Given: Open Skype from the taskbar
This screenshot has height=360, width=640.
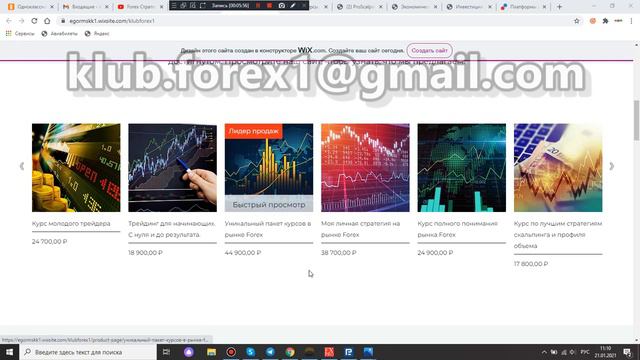Looking at the screenshot, I should click(251, 352).
